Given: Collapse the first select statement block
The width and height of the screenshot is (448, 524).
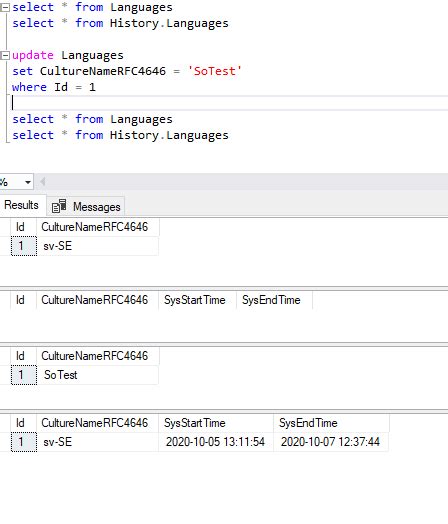Looking at the screenshot, I should click(x=5, y=8).
